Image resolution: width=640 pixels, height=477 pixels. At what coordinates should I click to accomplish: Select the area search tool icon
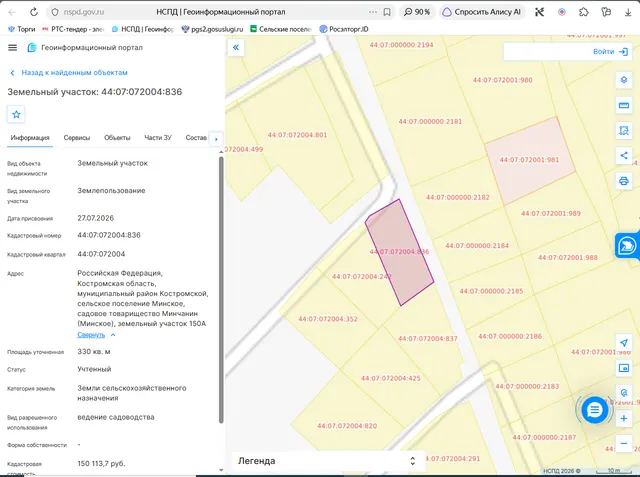point(624,131)
